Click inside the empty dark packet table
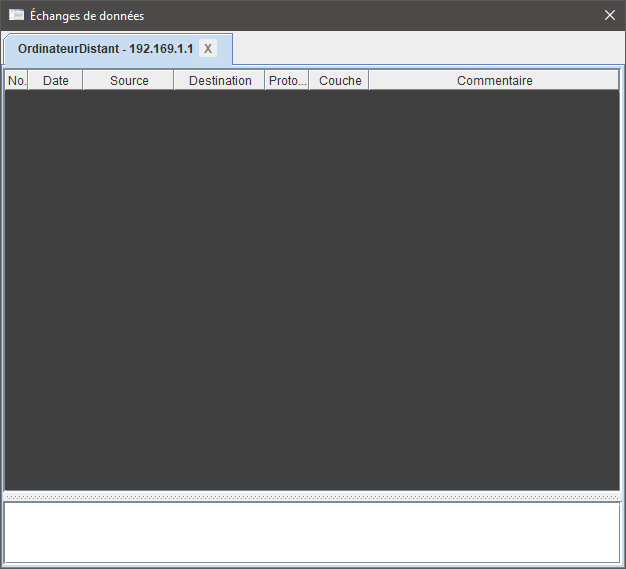 [312, 290]
